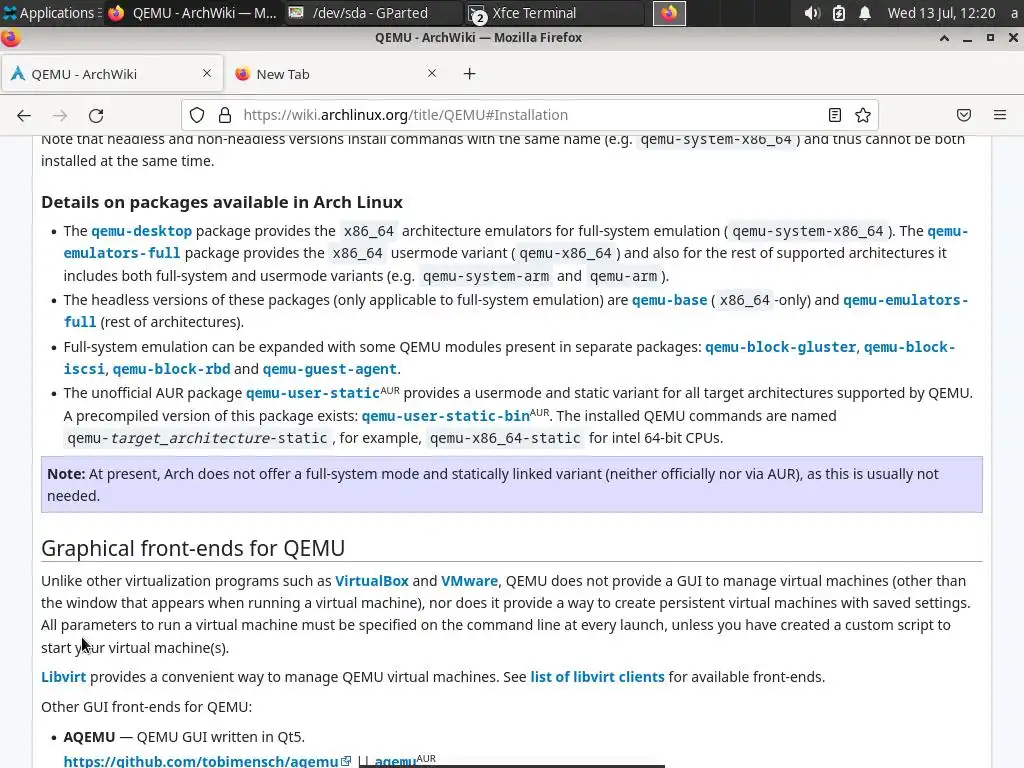The height and width of the screenshot is (768, 1024).
Task: Close the QEMU - ArchWiki tab
Action: 207,73
